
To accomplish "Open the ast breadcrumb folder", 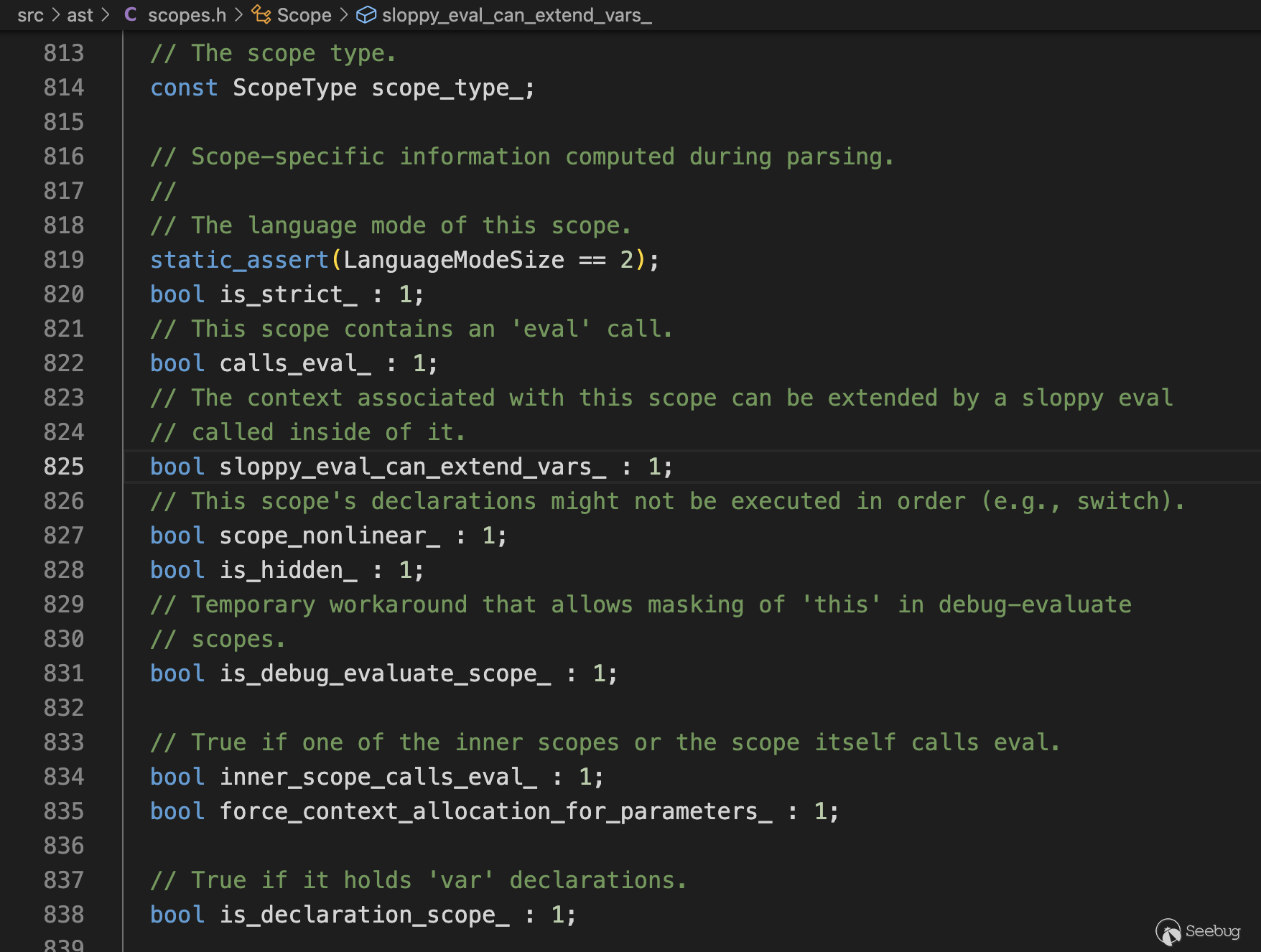I will (x=80, y=15).
